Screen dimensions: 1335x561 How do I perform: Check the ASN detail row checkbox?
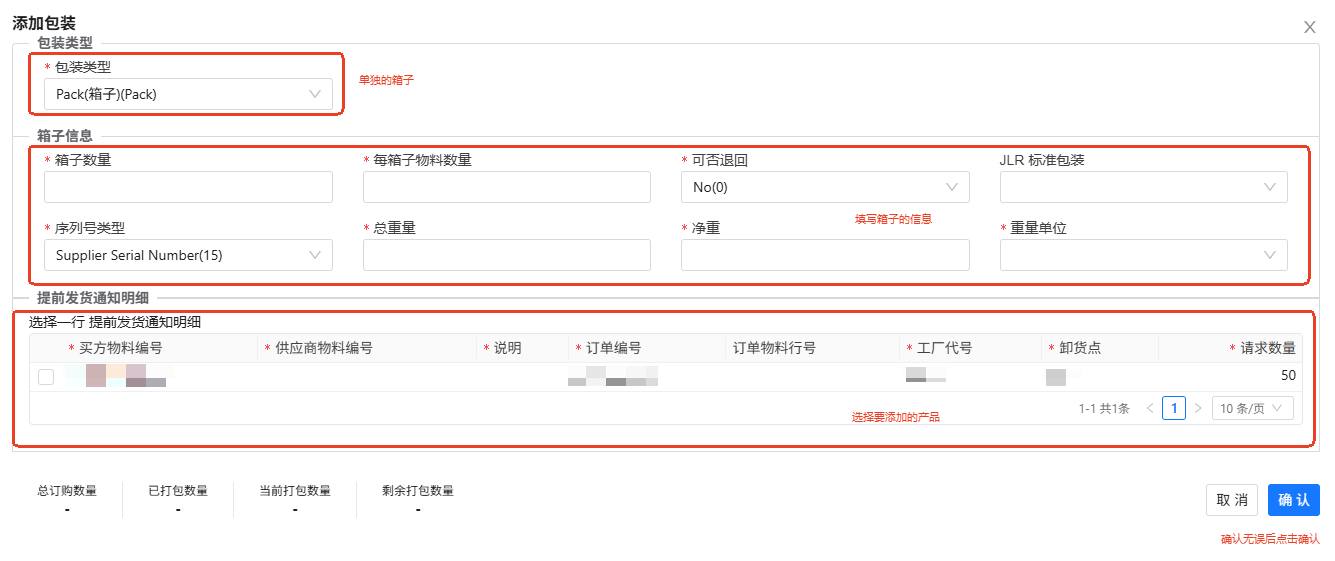click(x=46, y=377)
